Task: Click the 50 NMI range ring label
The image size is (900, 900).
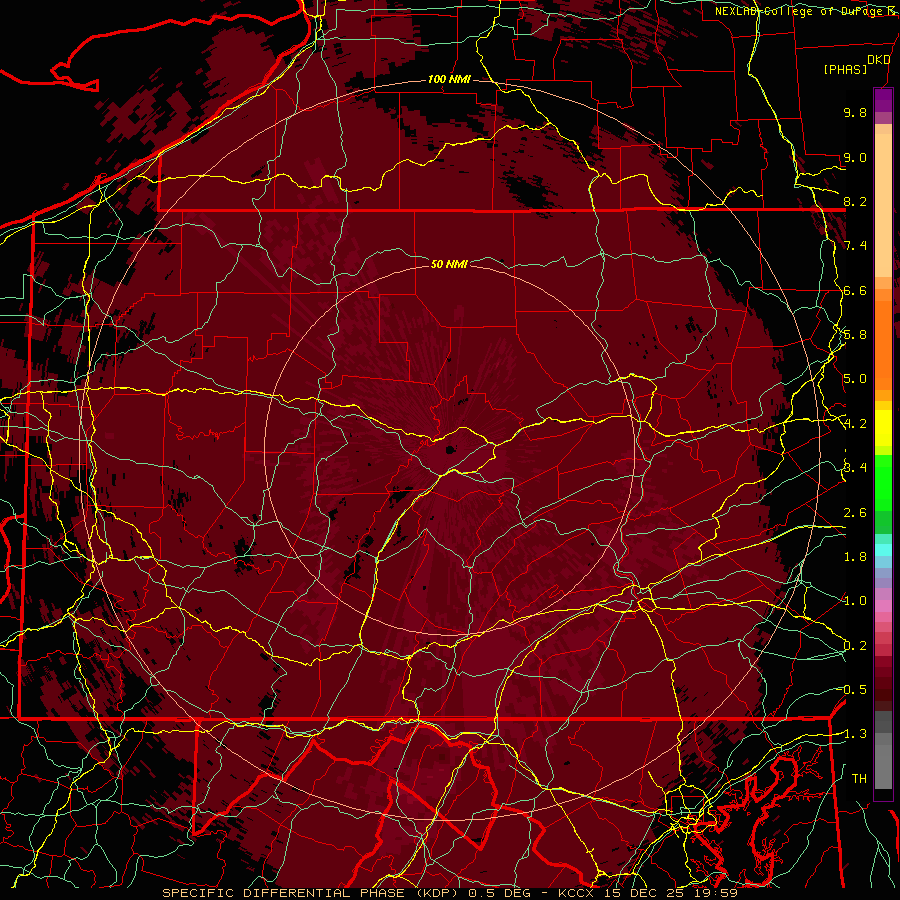Action: [449, 264]
